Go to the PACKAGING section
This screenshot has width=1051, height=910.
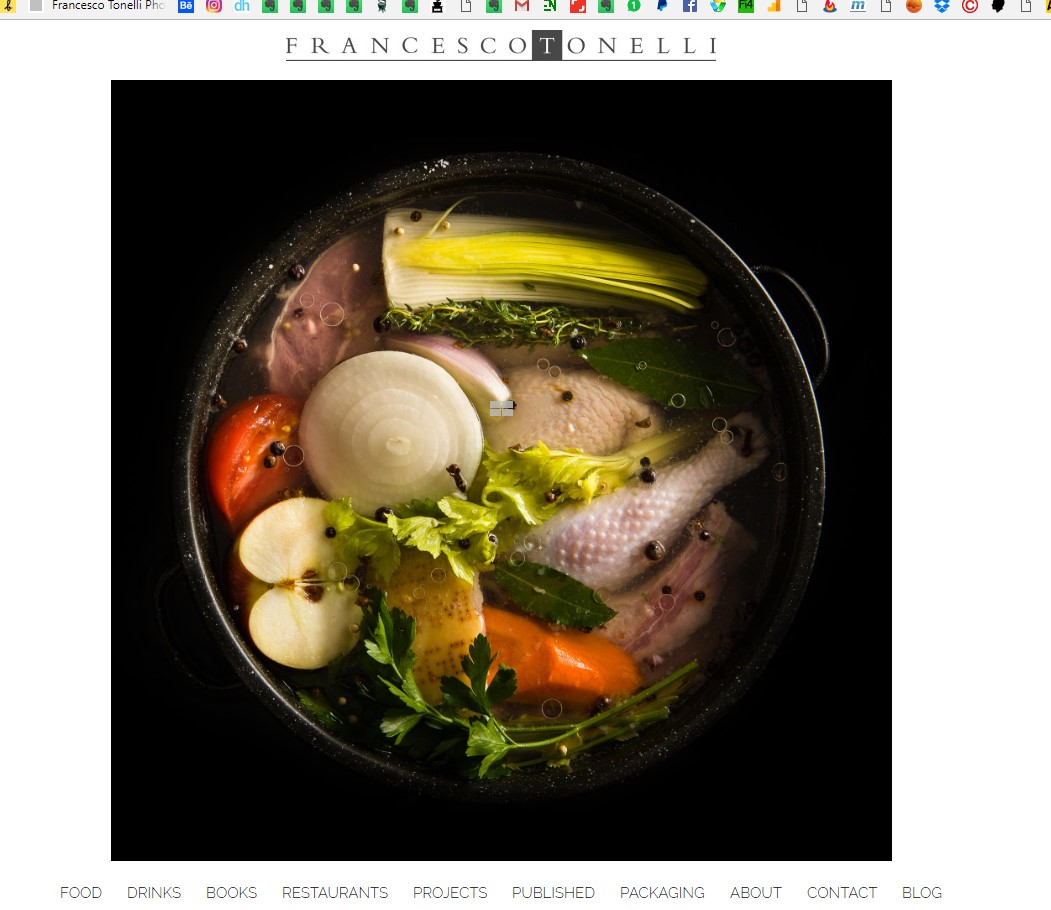click(662, 893)
